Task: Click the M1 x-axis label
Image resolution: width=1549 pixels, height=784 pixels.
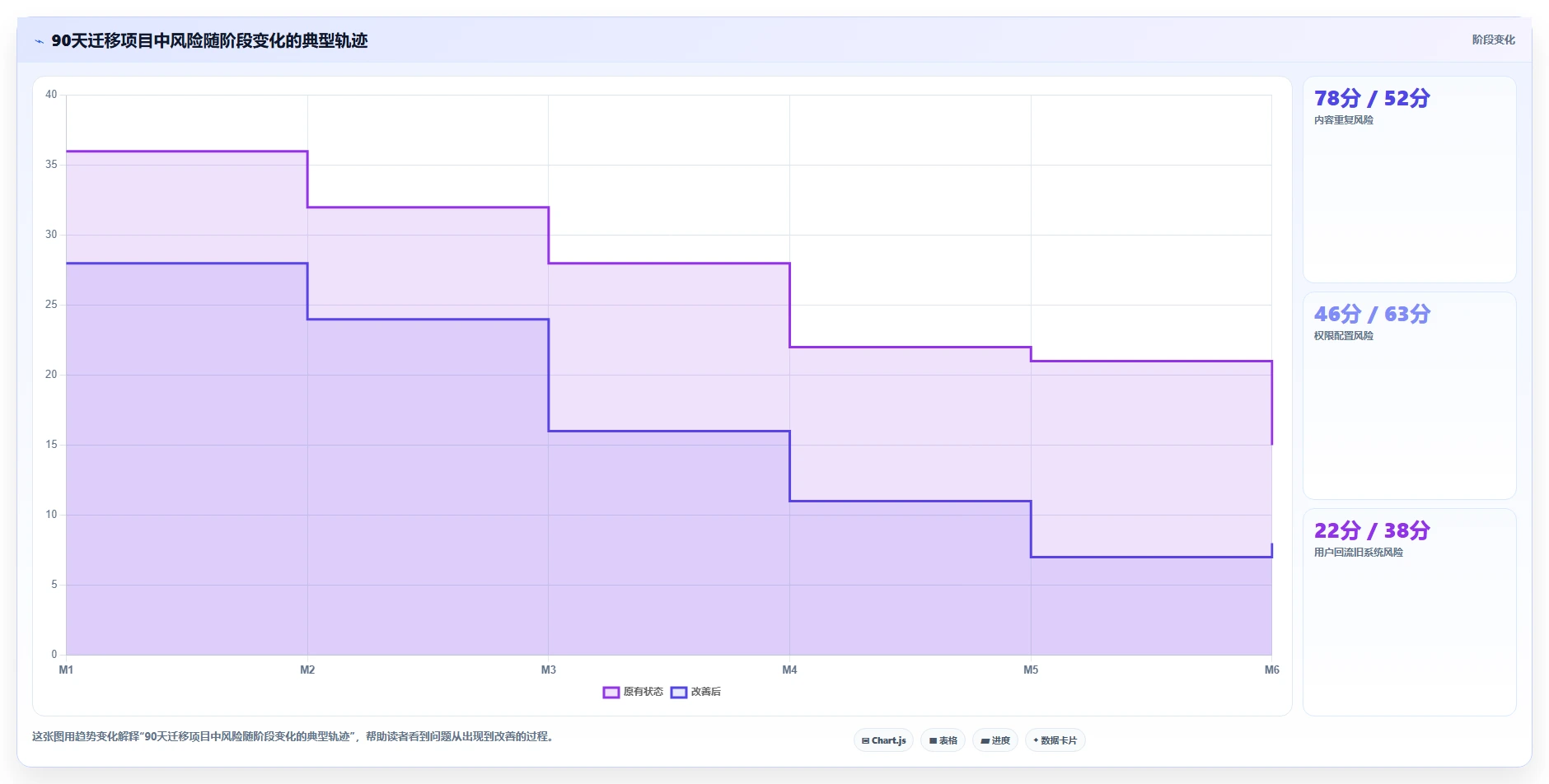Action: 66,670
